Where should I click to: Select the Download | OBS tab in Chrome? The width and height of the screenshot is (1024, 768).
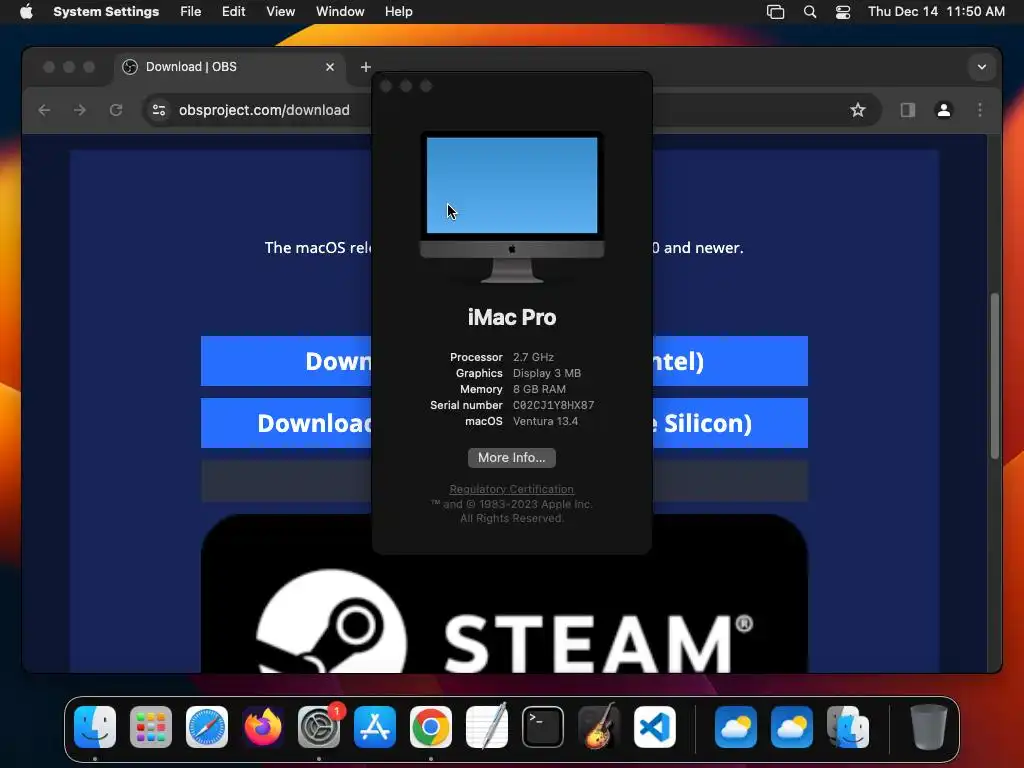coord(229,67)
